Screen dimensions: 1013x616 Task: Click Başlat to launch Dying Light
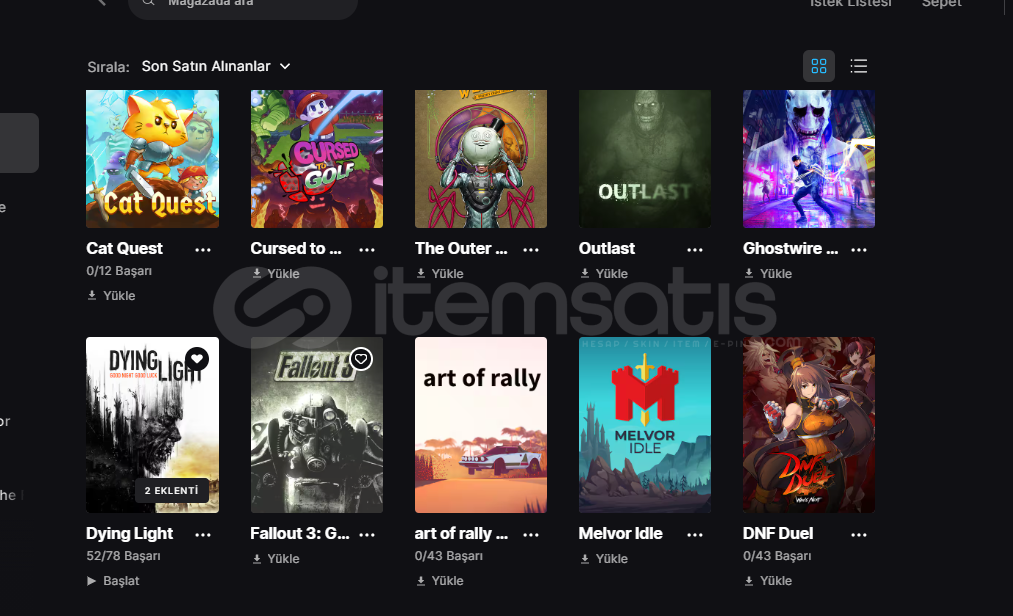(114, 580)
